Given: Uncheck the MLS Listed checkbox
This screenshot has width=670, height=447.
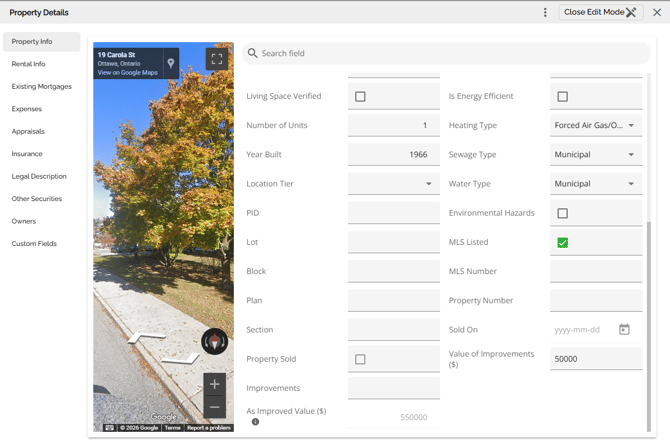Looking at the screenshot, I should pos(562,242).
